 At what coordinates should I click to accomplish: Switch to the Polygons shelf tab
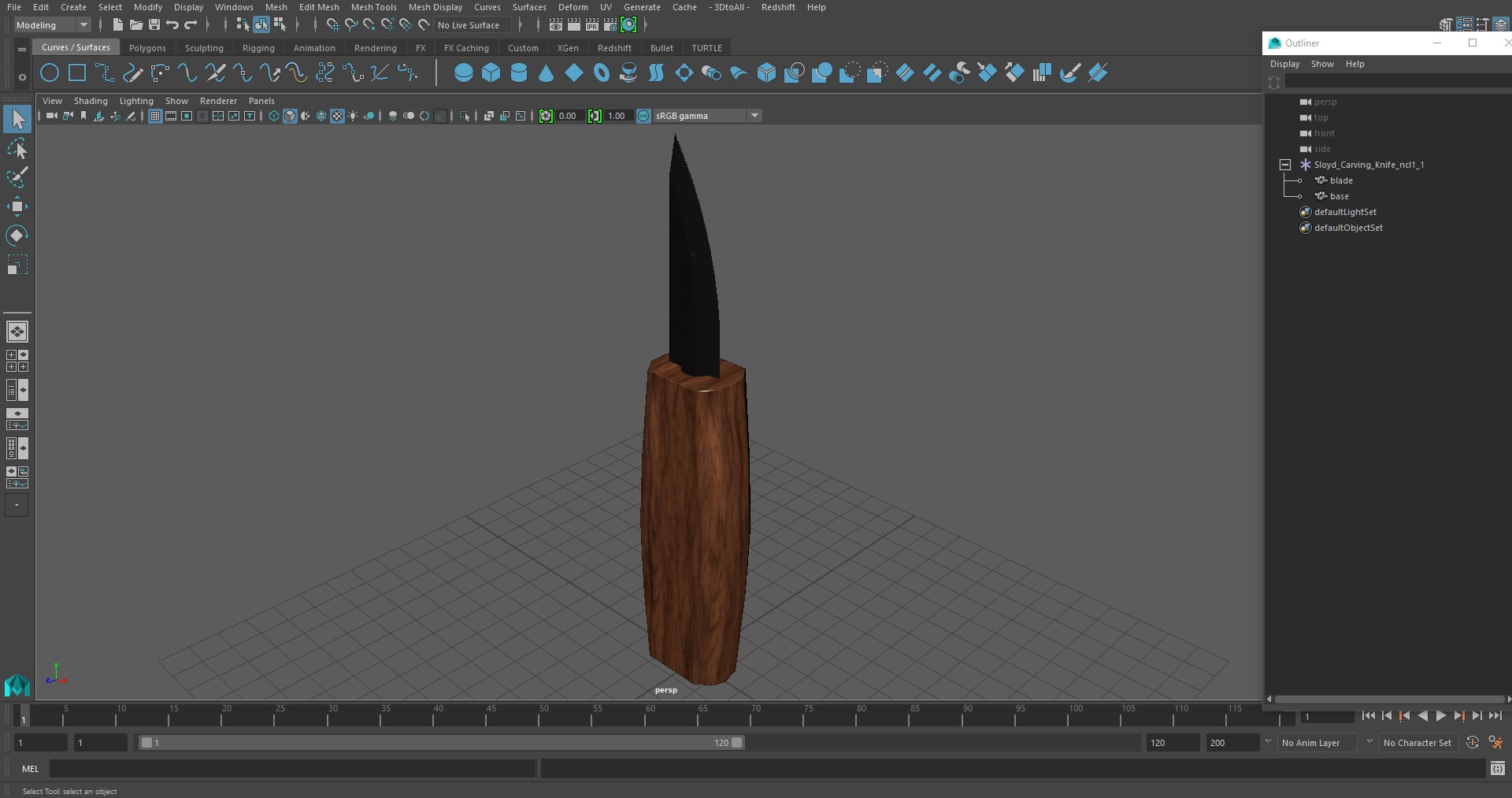click(147, 48)
